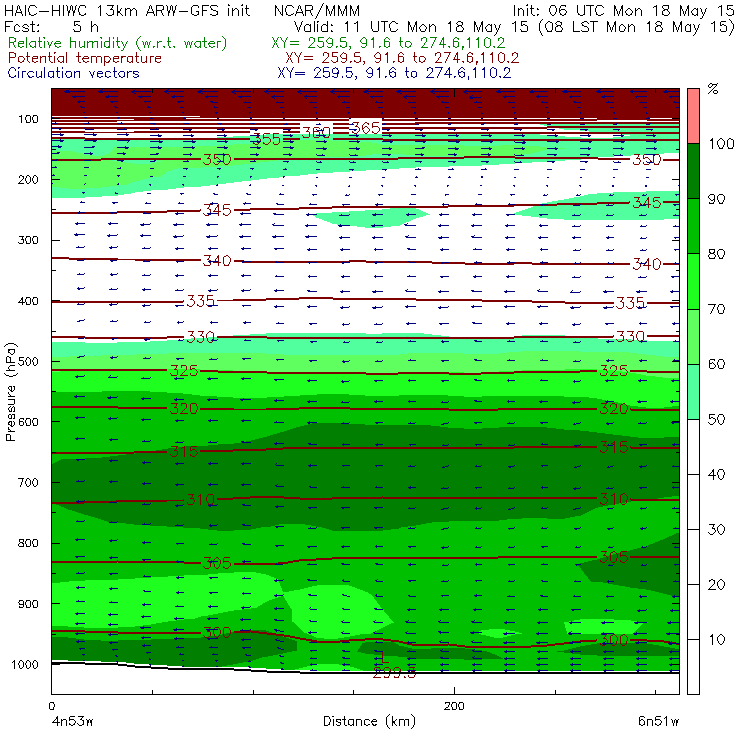Click the left '300' contour label
The image size is (740, 740).
pyautogui.click(x=217, y=632)
